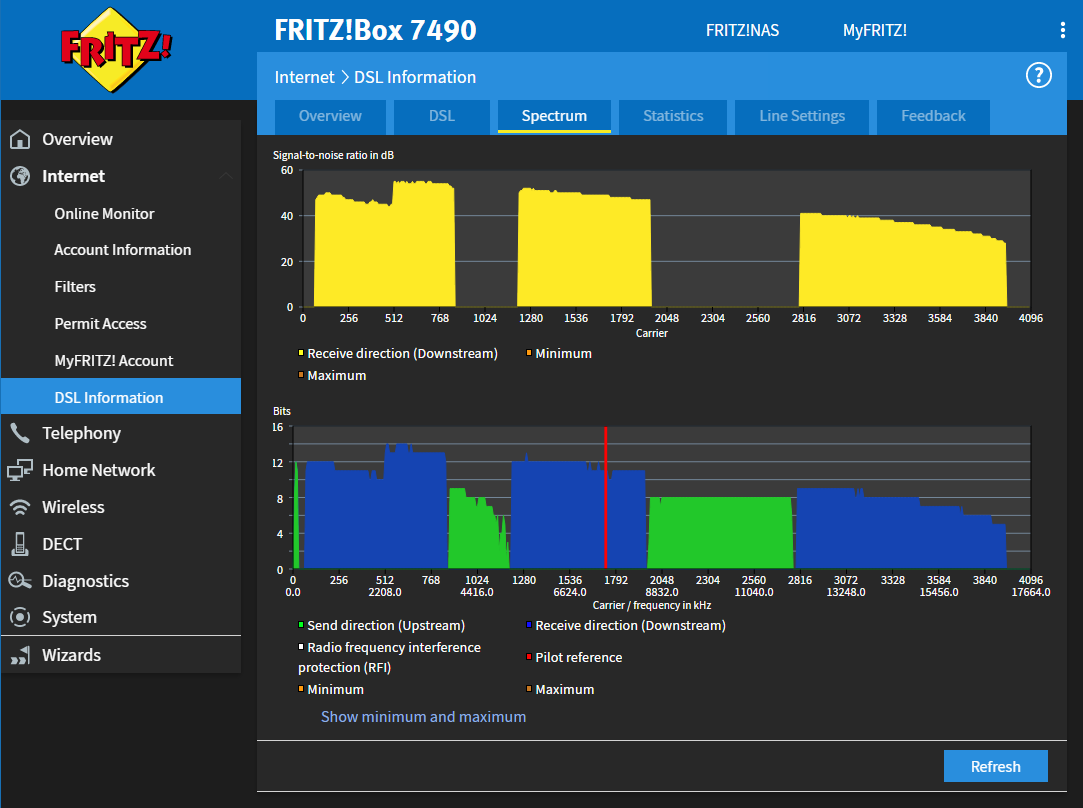Open the System section label
The height and width of the screenshot is (808, 1083).
point(69,617)
